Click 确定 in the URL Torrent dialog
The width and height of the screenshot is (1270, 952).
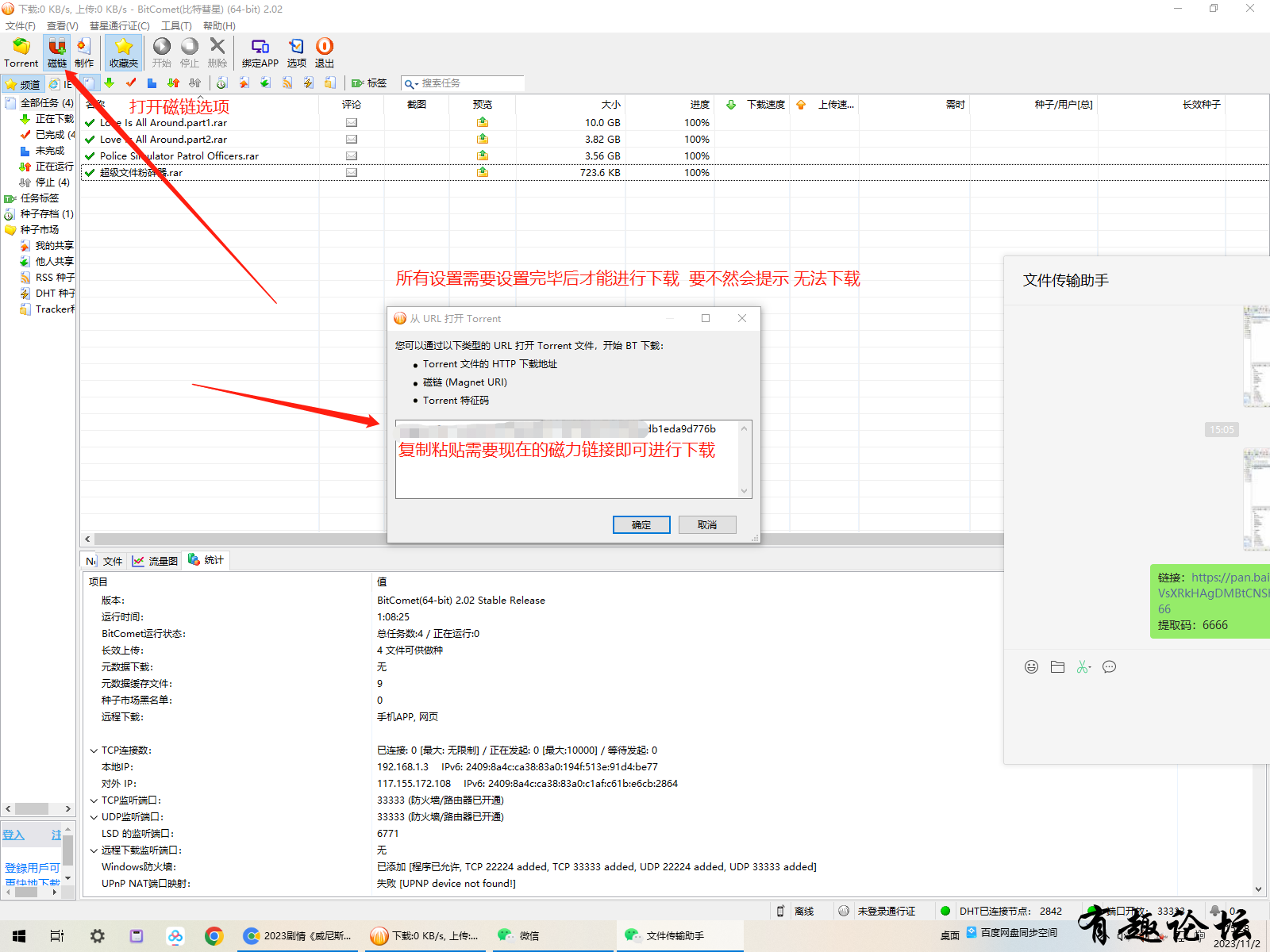click(x=641, y=525)
